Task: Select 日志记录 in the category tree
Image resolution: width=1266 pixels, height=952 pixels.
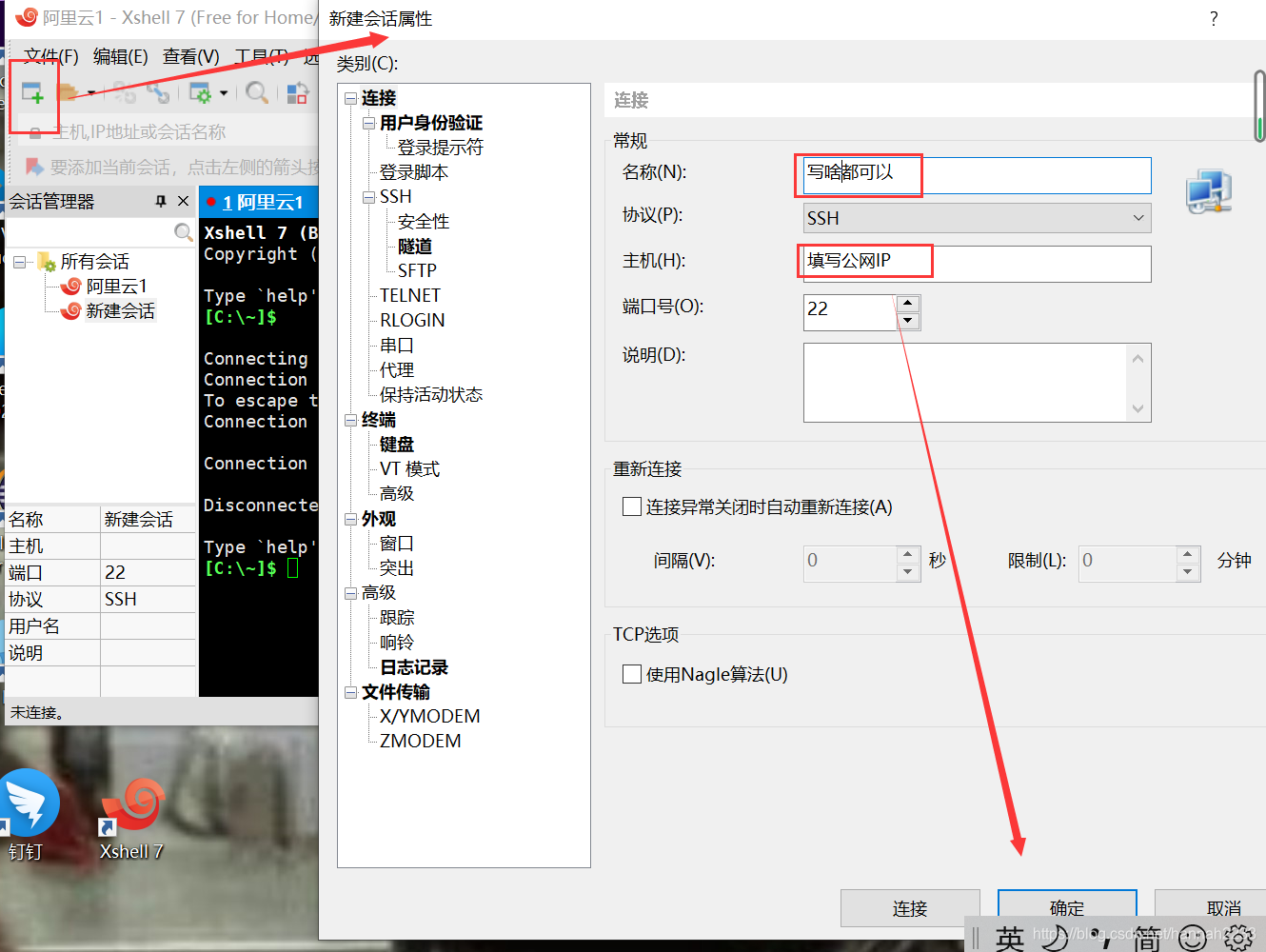Action: [414, 667]
